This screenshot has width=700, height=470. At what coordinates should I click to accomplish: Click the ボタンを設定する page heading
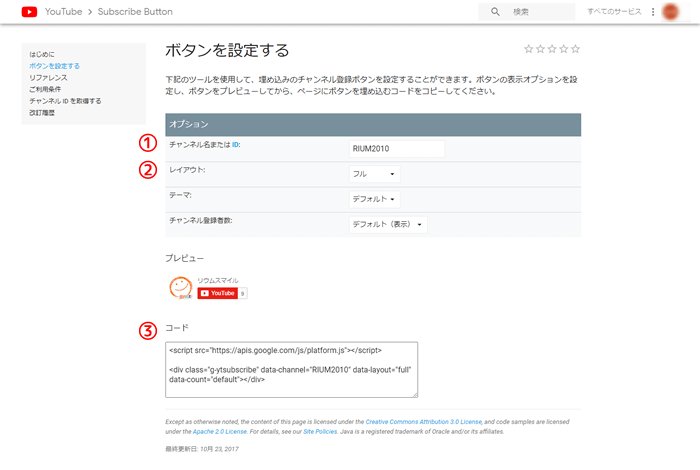pyautogui.click(x=227, y=50)
